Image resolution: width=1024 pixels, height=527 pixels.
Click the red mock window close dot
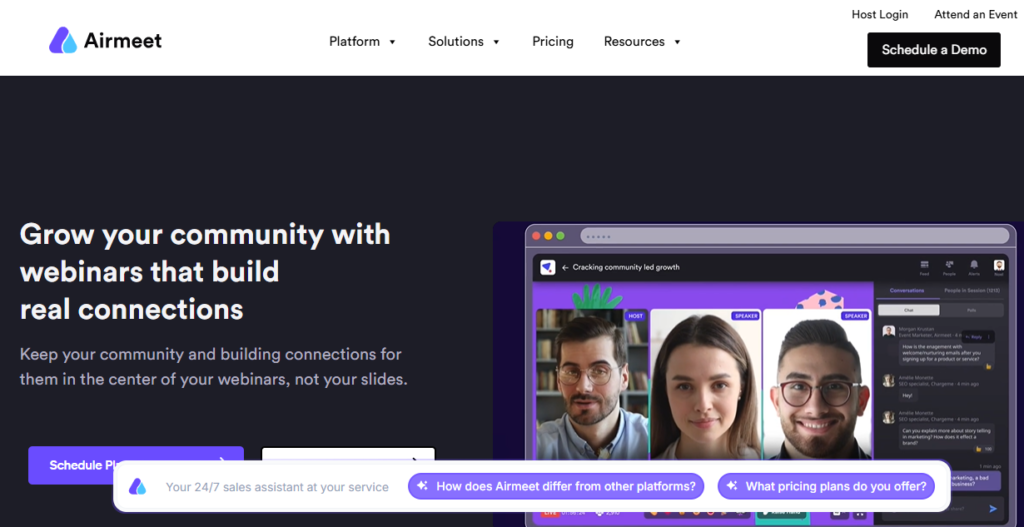click(536, 236)
